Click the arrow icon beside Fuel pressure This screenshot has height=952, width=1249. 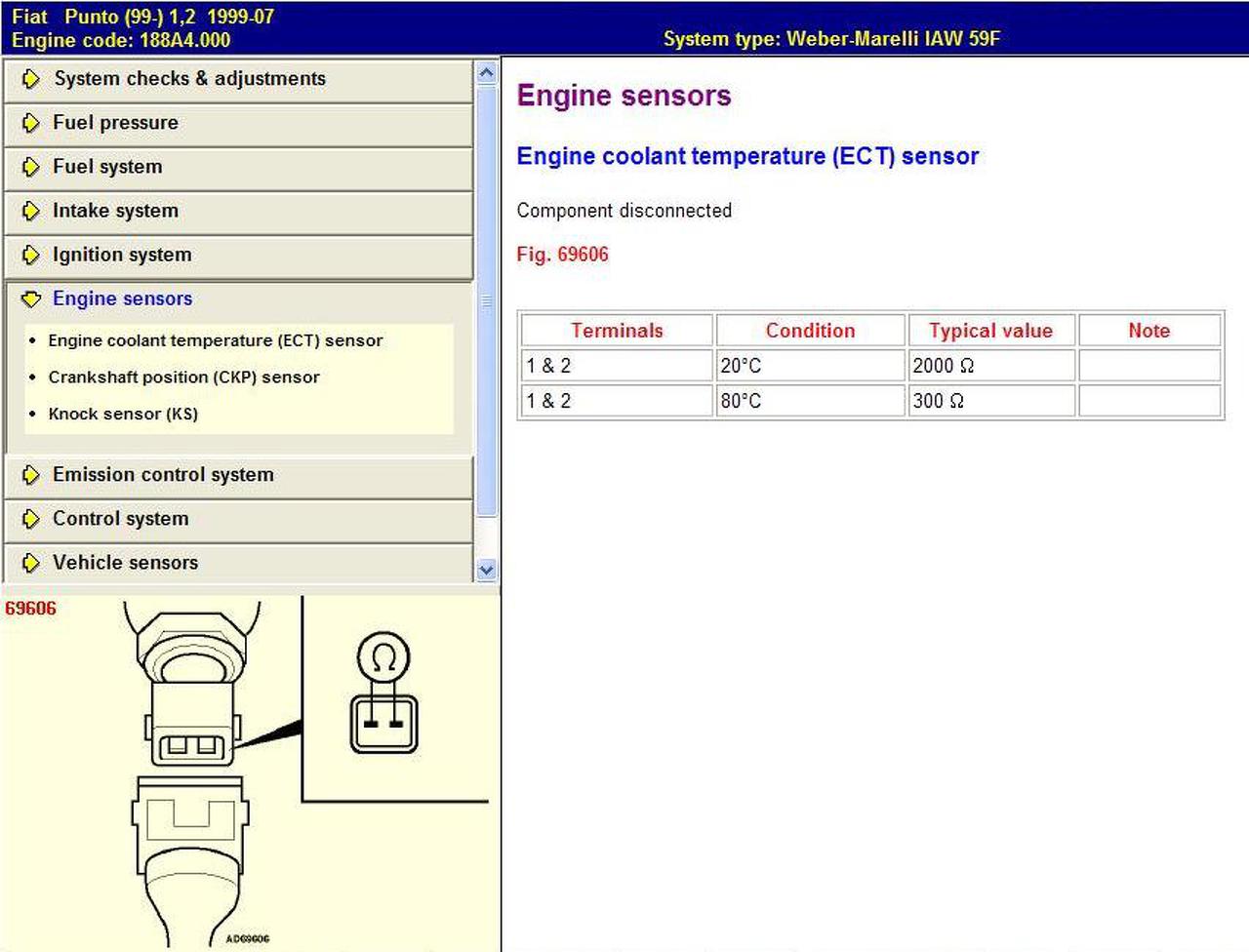point(31,123)
